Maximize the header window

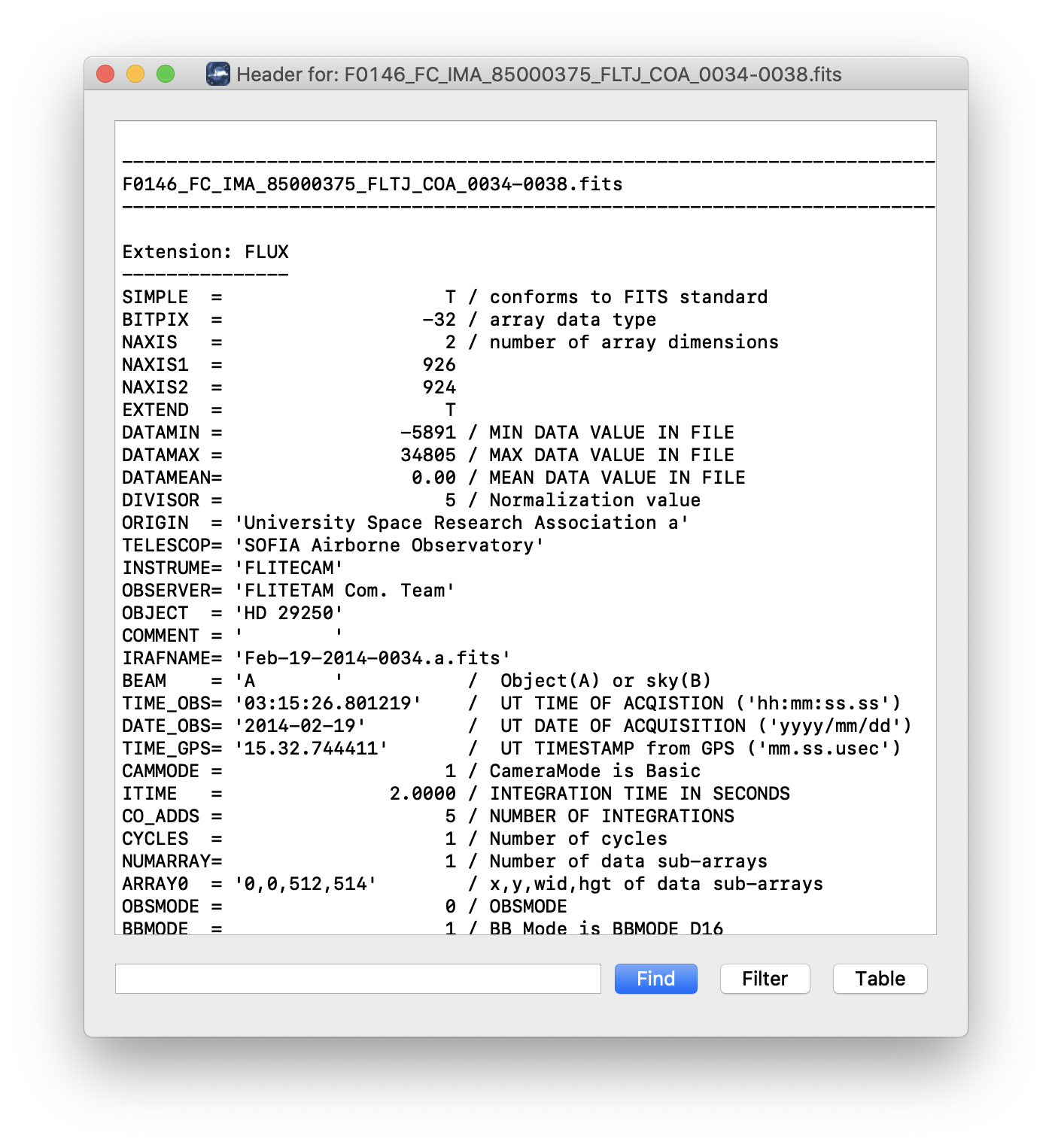[x=164, y=74]
